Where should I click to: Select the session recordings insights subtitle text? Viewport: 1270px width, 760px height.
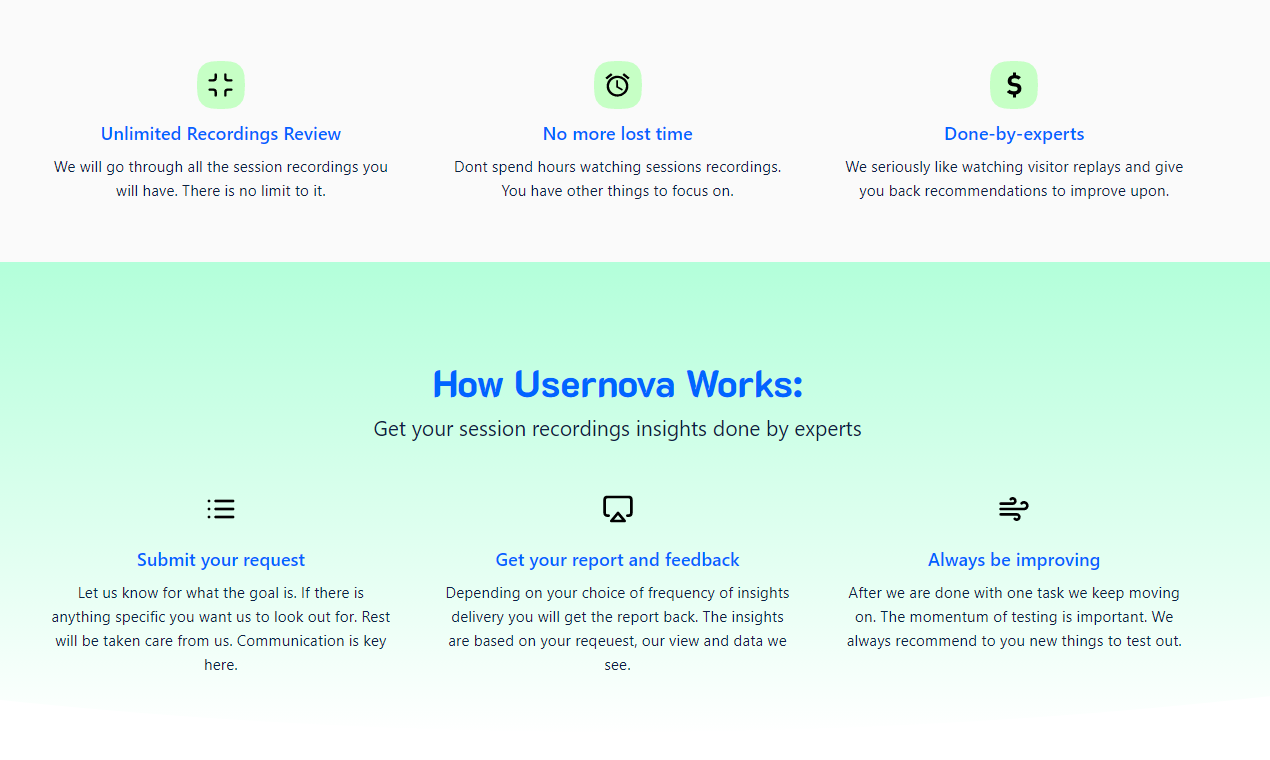617,428
